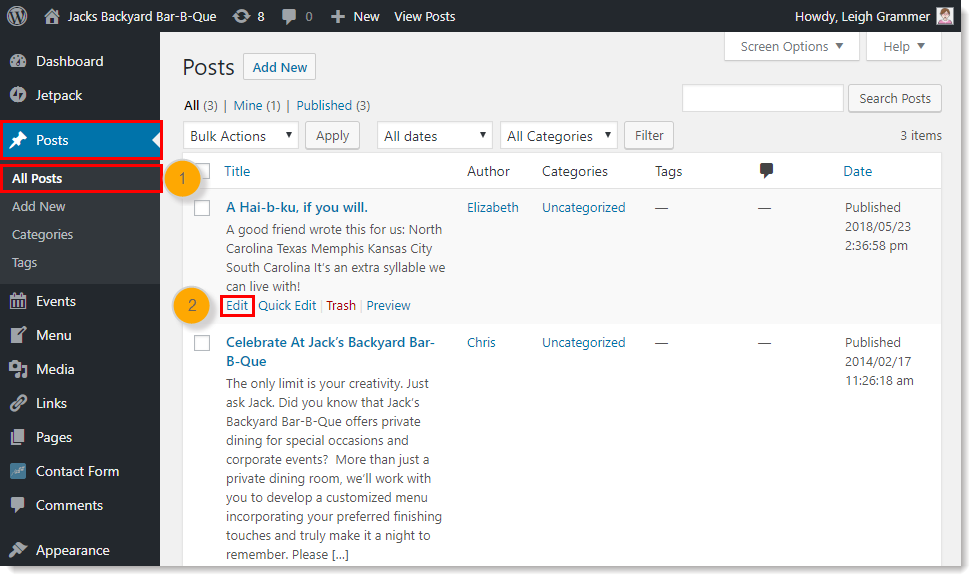Click Edit under the Hai-b-ku post
The height and width of the screenshot is (581, 976).
pos(237,306)
